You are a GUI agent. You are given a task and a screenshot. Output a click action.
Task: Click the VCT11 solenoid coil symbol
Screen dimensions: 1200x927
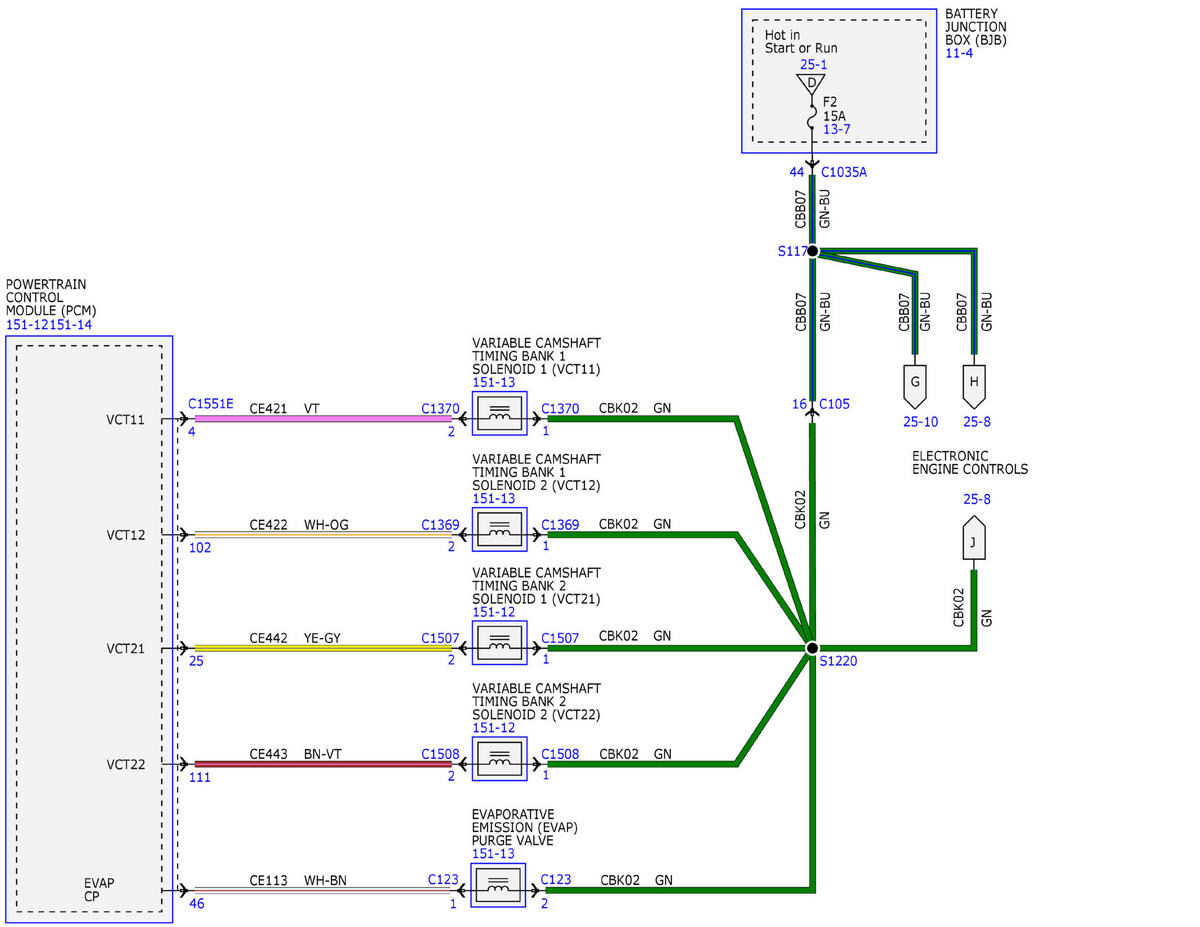tap(499, 413)
